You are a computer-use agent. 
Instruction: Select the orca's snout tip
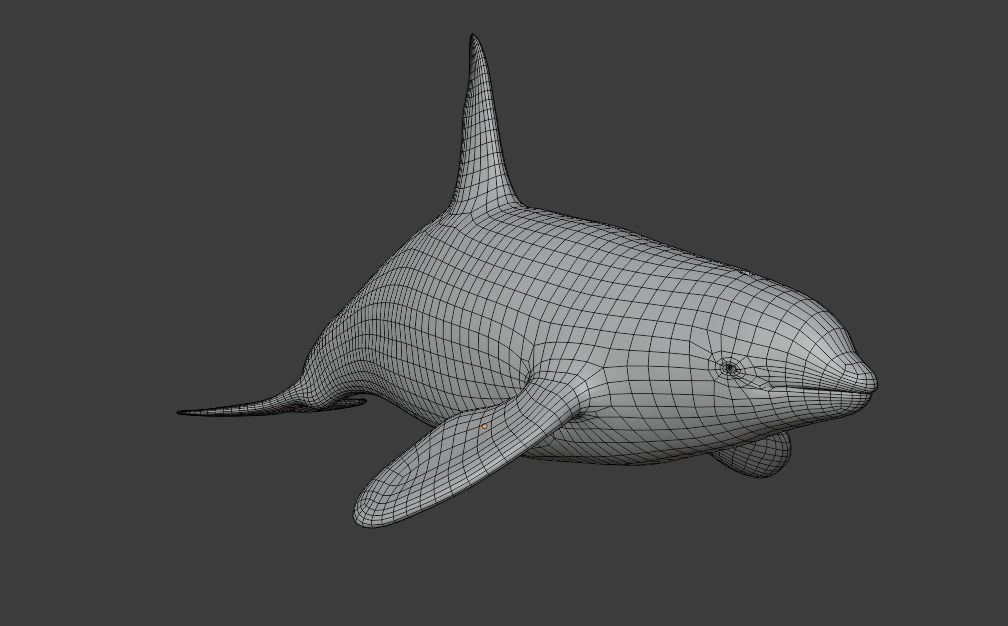pos(861,378)
